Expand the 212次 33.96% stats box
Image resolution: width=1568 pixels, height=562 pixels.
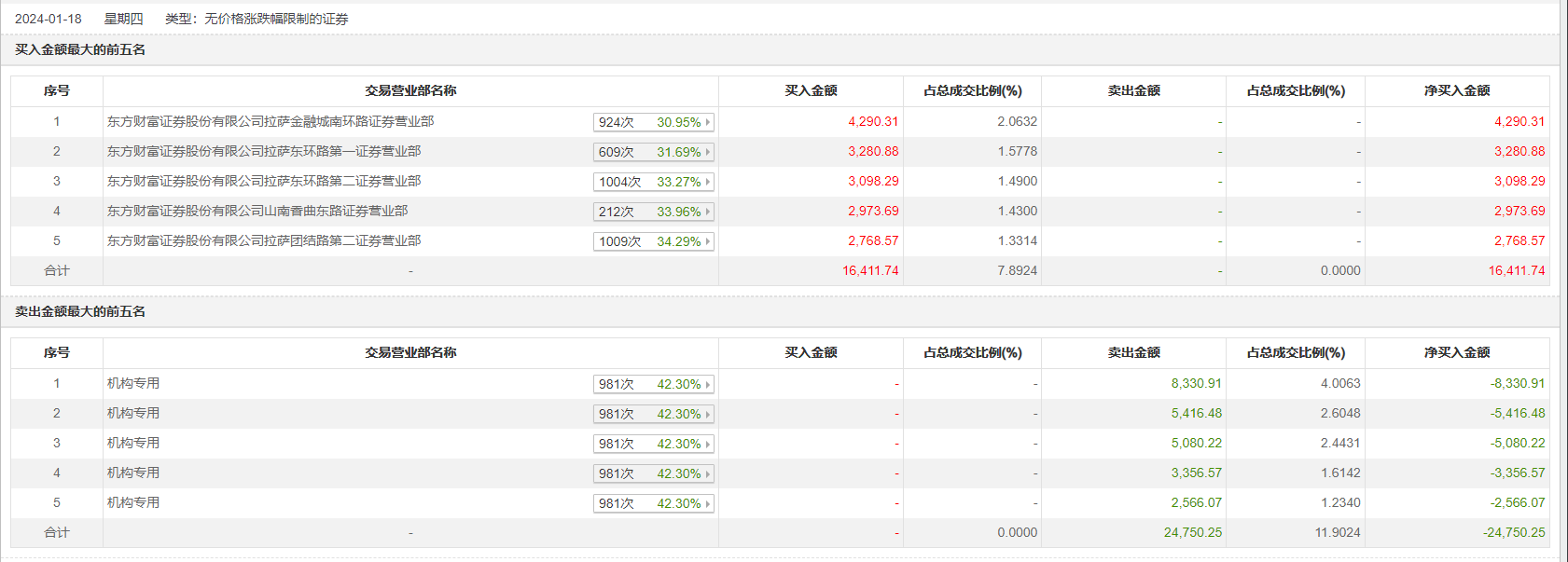654,212
